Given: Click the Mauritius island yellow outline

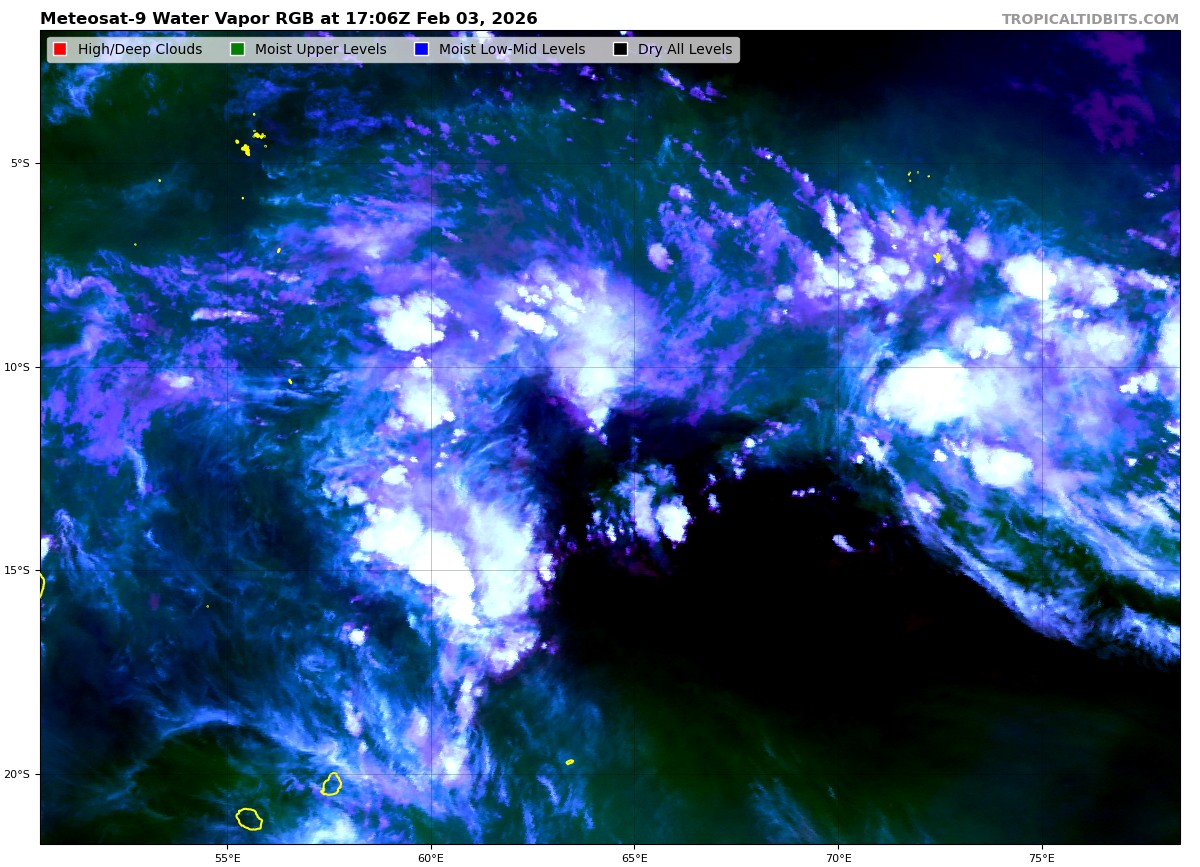Looking at the screenshot, I should (332, 784).
